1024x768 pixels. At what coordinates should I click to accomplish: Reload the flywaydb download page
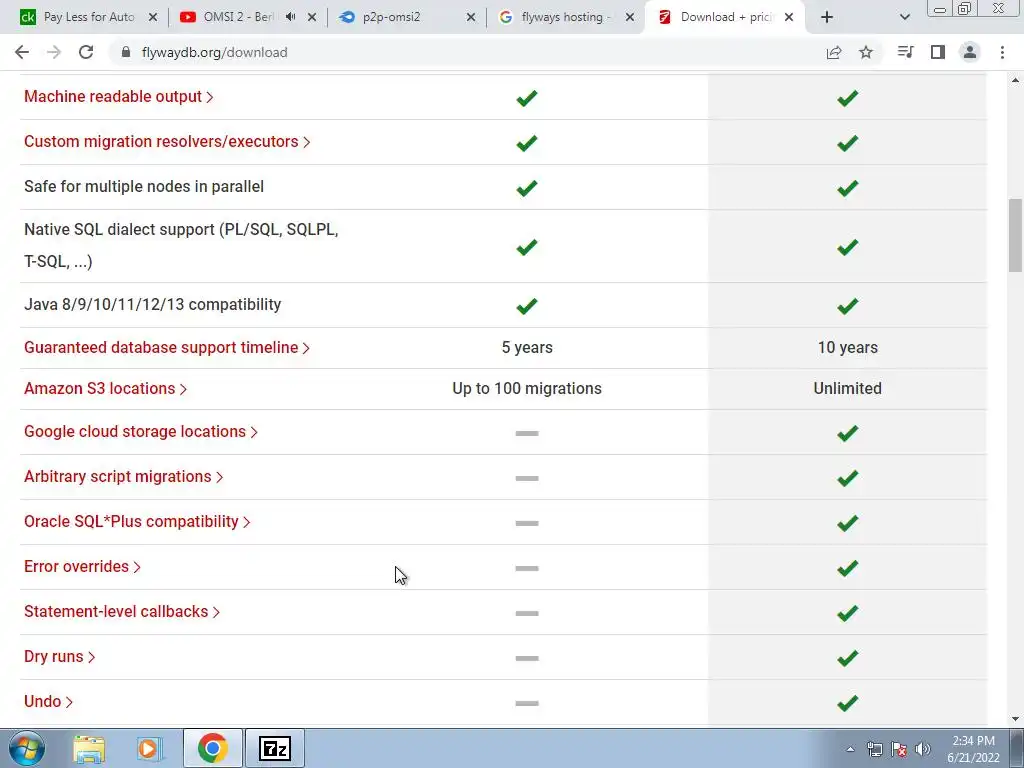coord(86,52)
